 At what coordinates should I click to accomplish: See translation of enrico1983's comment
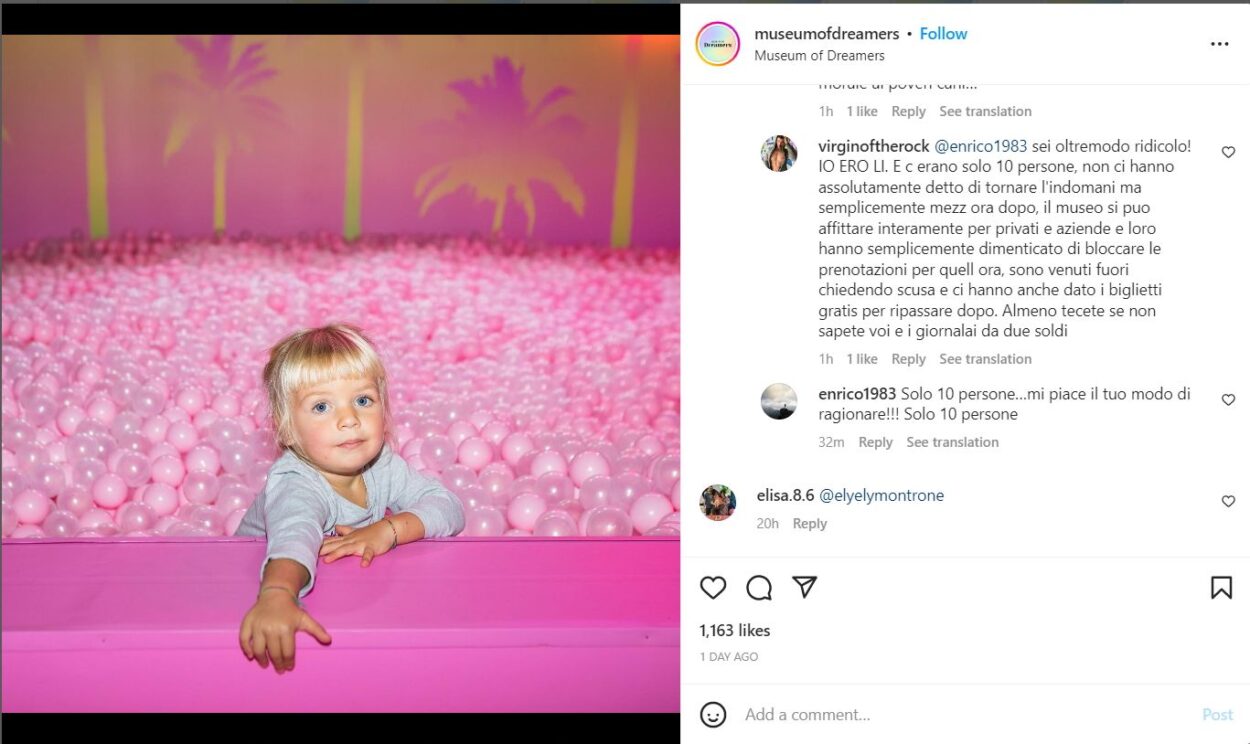[952, 442]
